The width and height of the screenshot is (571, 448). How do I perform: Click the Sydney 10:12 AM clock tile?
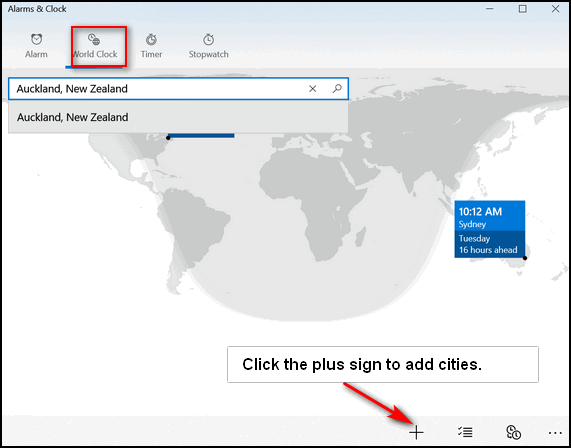pyautogui.click(x=489, y=229)
